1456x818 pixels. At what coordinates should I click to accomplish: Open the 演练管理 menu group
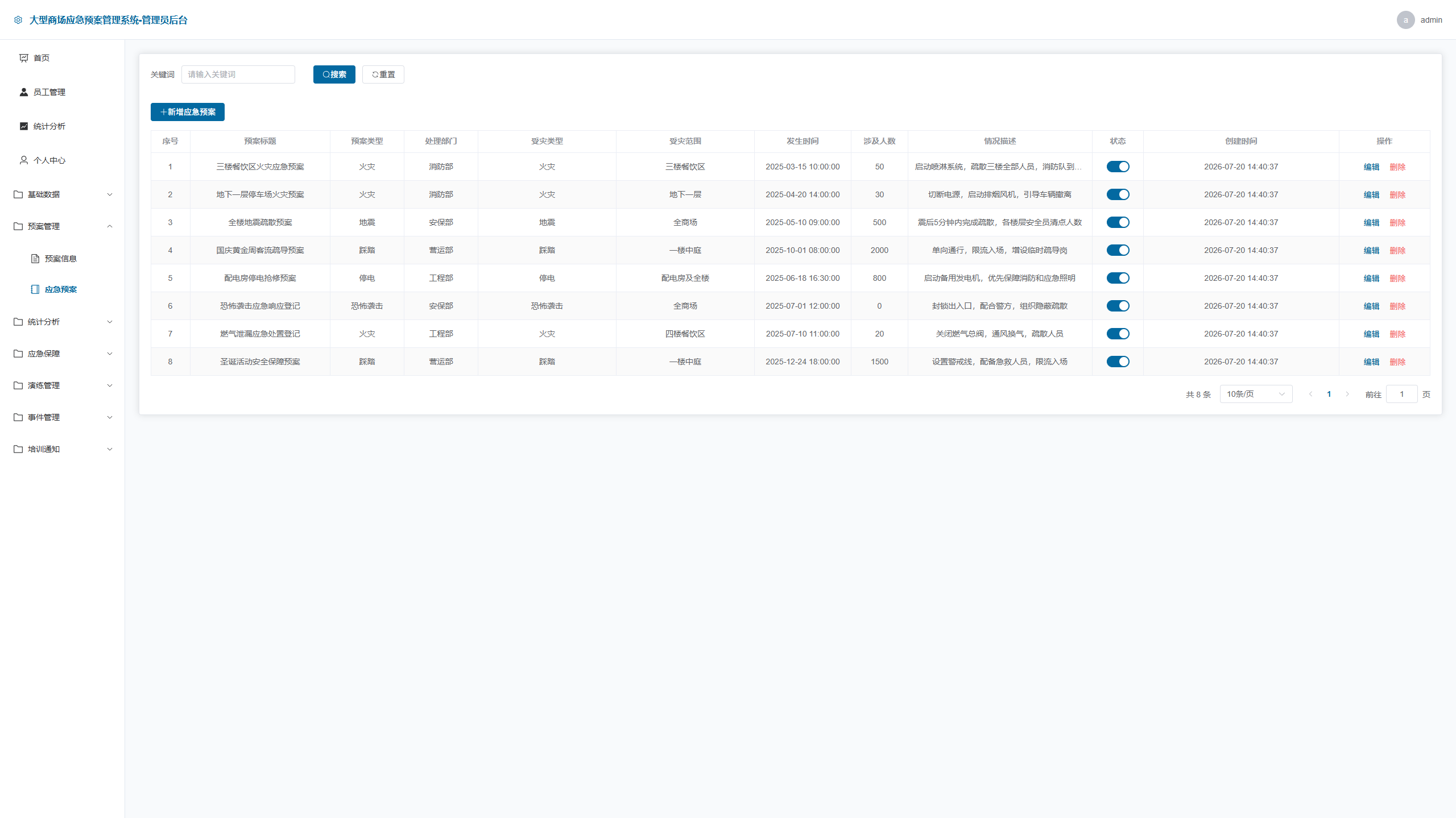coord(63,385)
